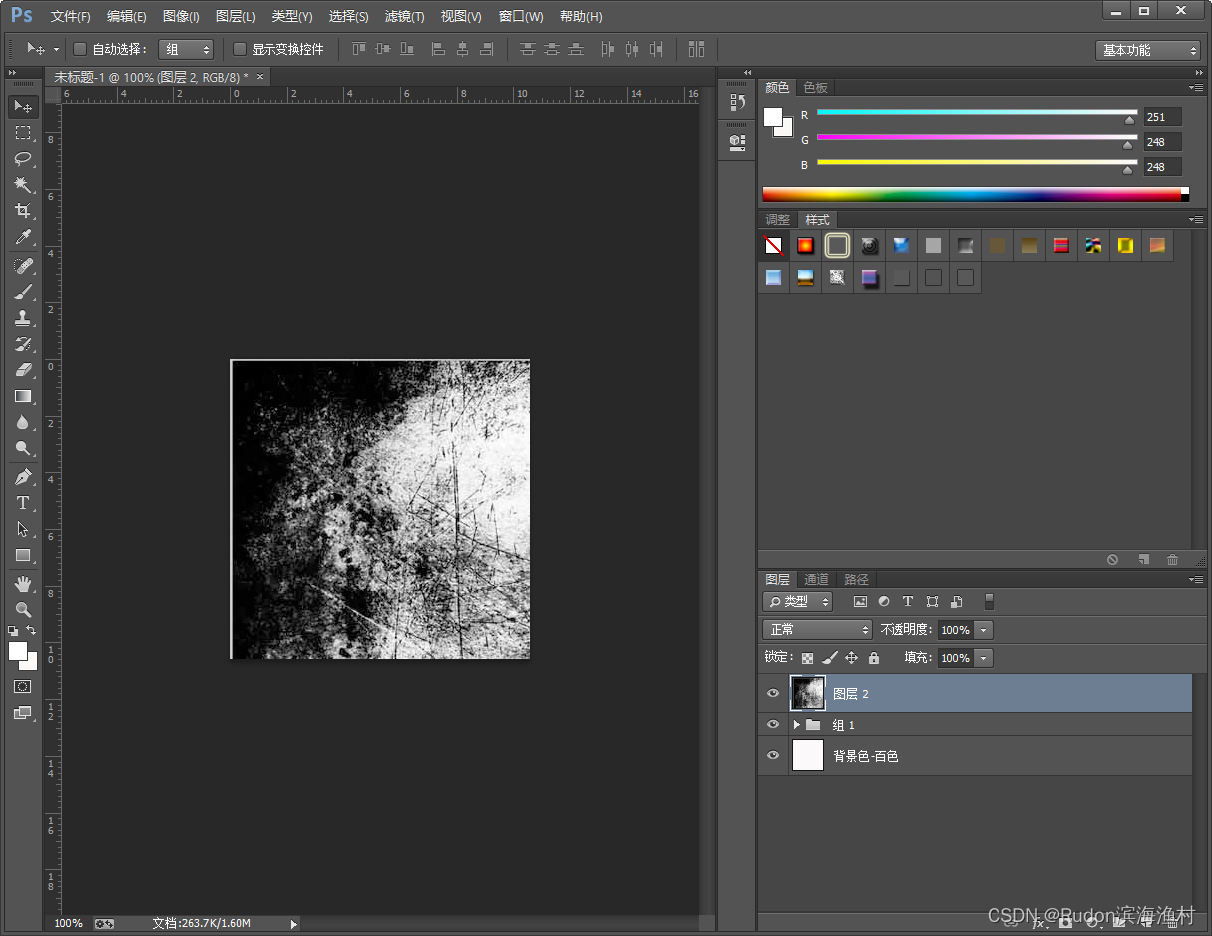Open the blend mode 正常 dropdown
1212x936 pixels.
817,630
